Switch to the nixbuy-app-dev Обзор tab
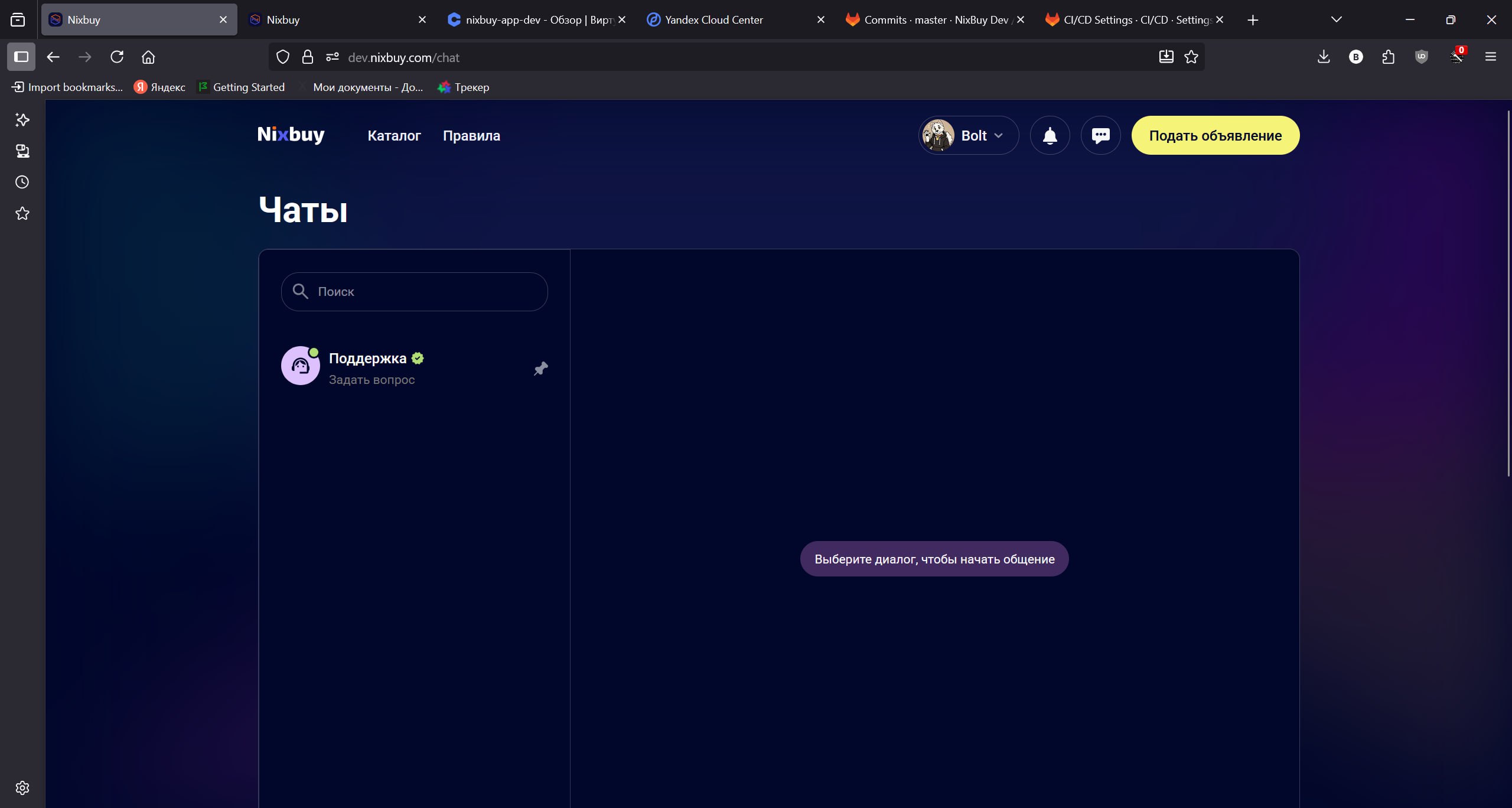Screen dimensions: 1512x808 [536, 19]
